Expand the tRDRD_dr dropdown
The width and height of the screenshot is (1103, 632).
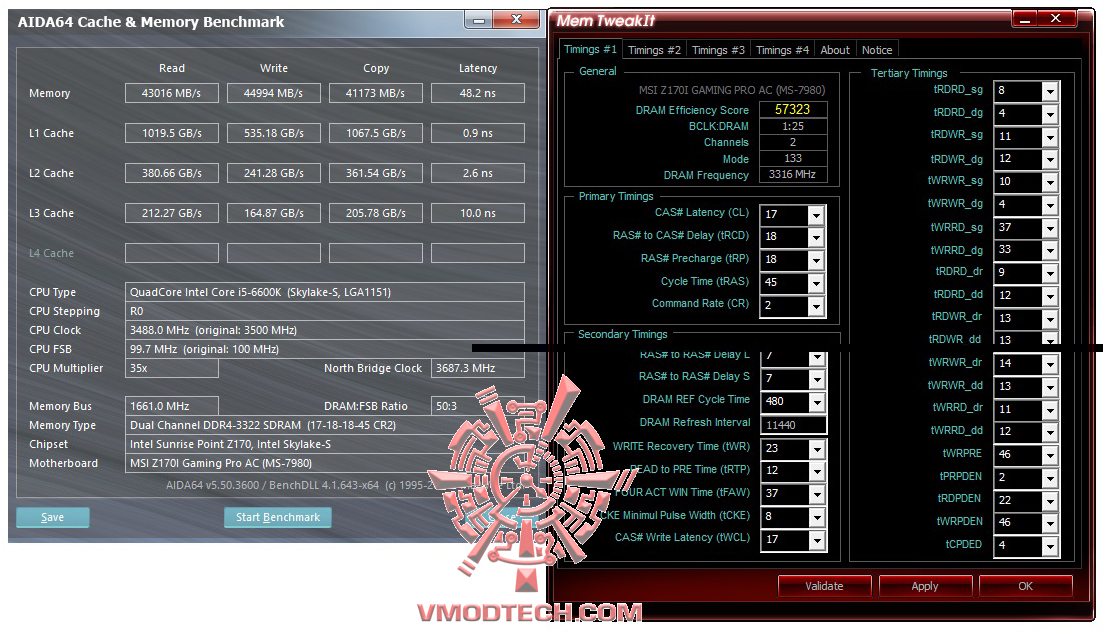coord(1050,273)
